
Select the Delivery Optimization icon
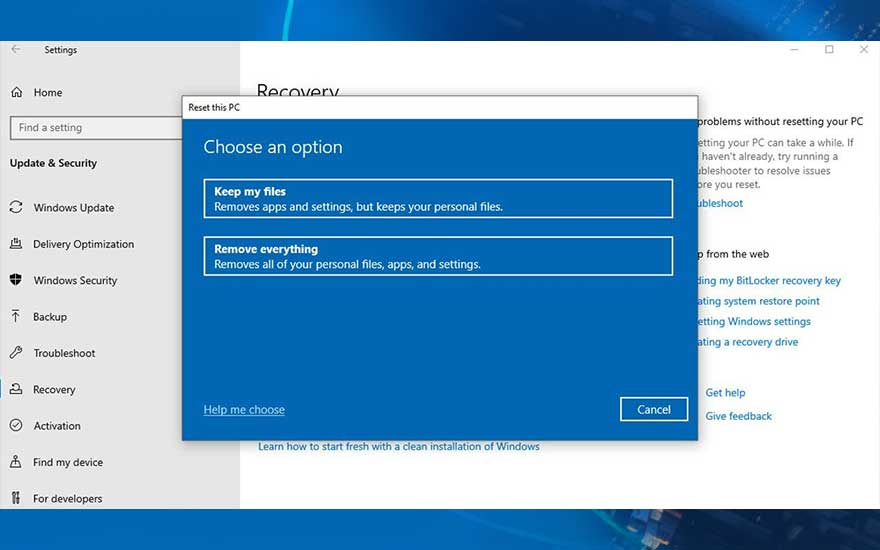pyautogui.click(x=16, y=244)
